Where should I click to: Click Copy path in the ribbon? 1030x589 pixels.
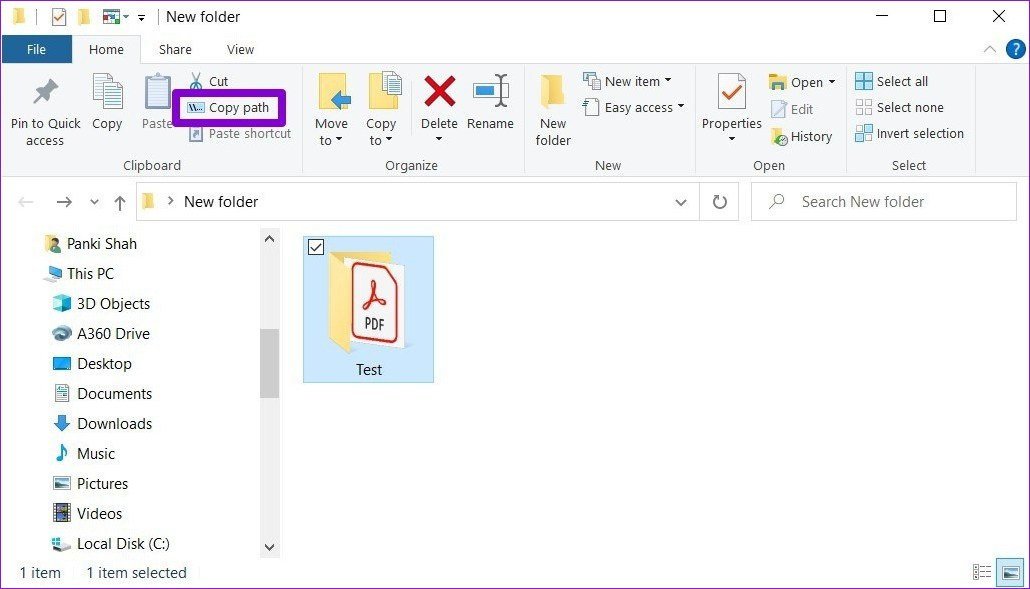point(229,108)
